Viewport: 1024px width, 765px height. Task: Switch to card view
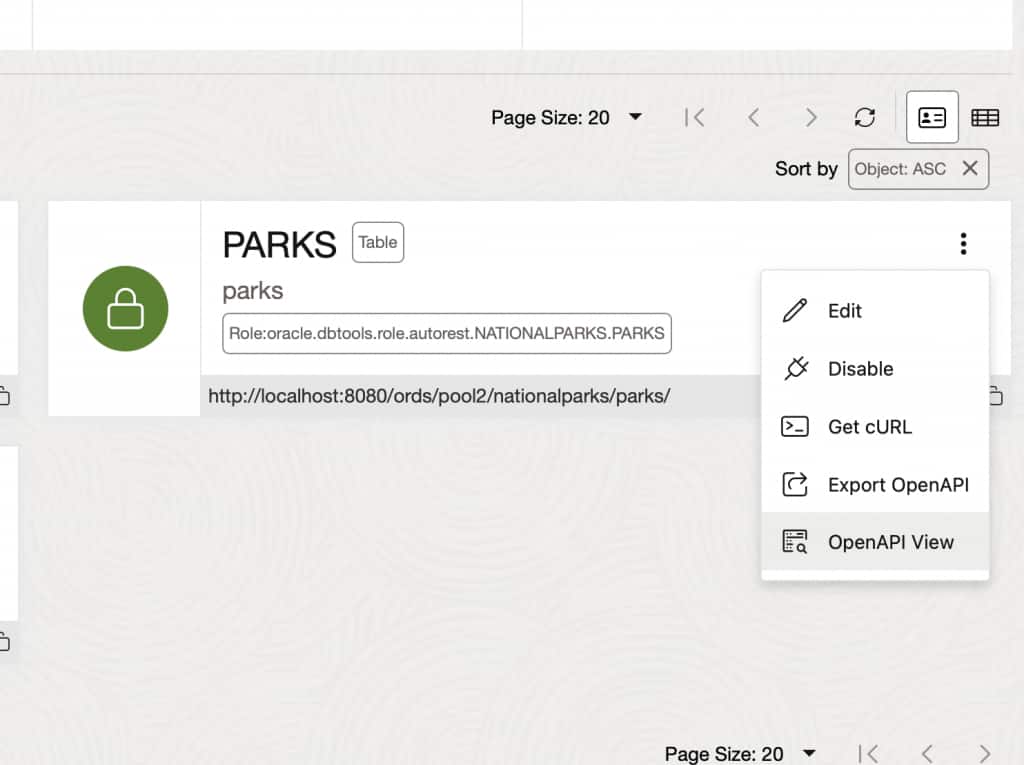[931, 117]
